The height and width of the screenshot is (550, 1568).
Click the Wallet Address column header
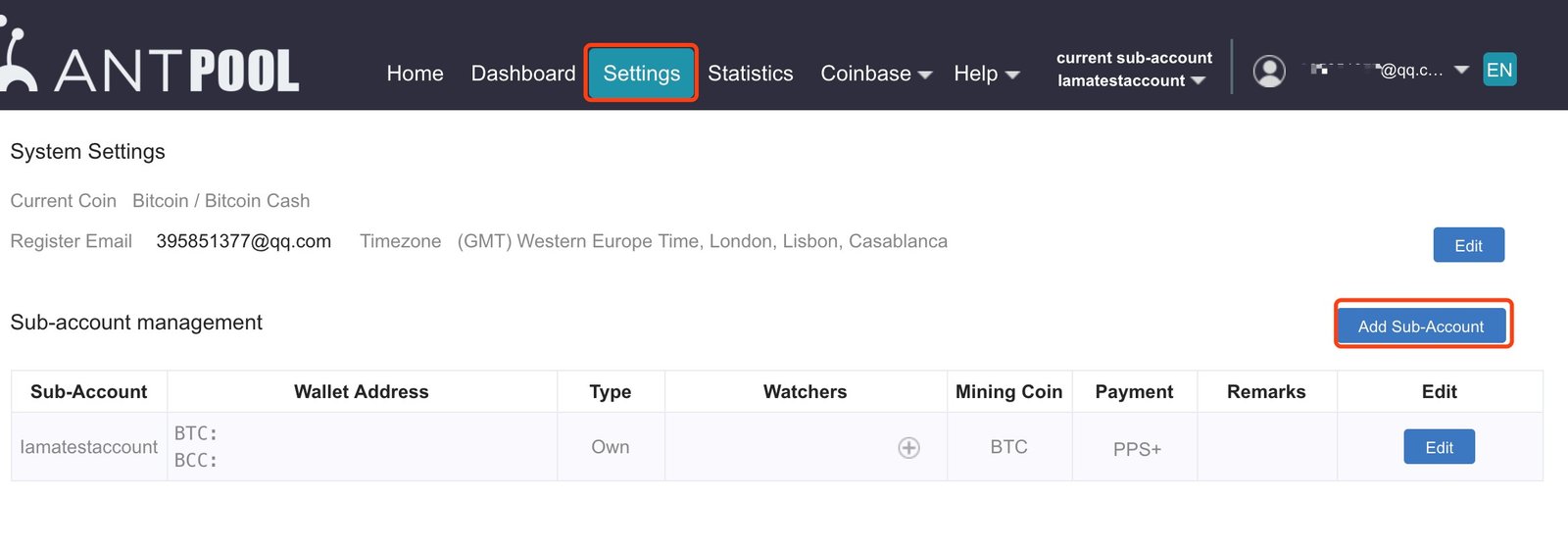[362, 391]
